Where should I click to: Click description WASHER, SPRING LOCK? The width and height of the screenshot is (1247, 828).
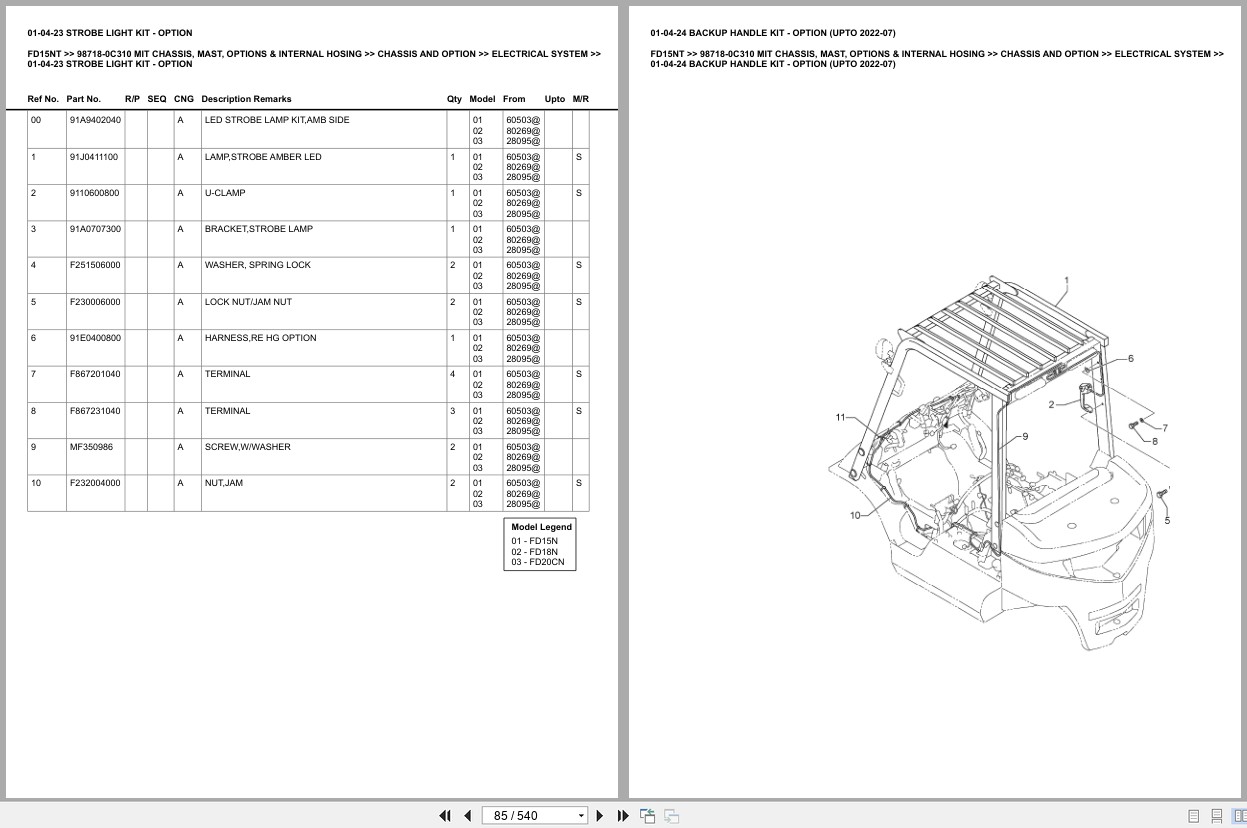click(x=257, y=265)
